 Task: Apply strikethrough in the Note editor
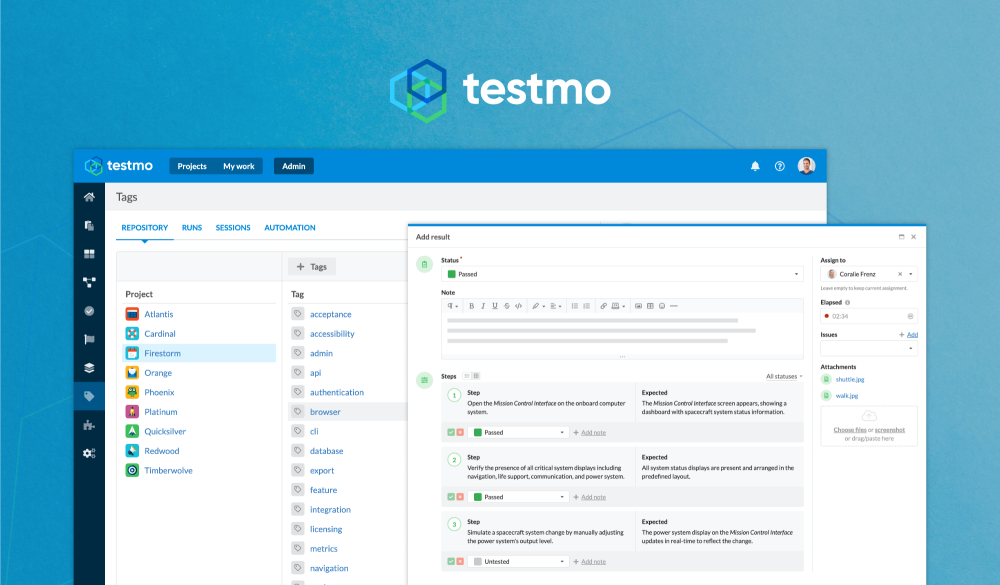point(506,306)
